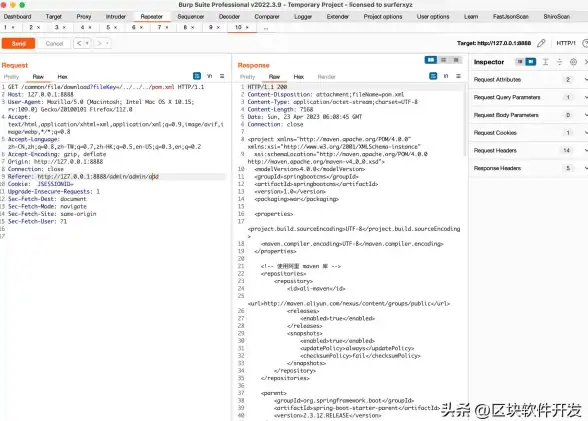This screenshot has width=588, height=421.
Task: Close Repeater tab 5
Action: tap(116, 27)
